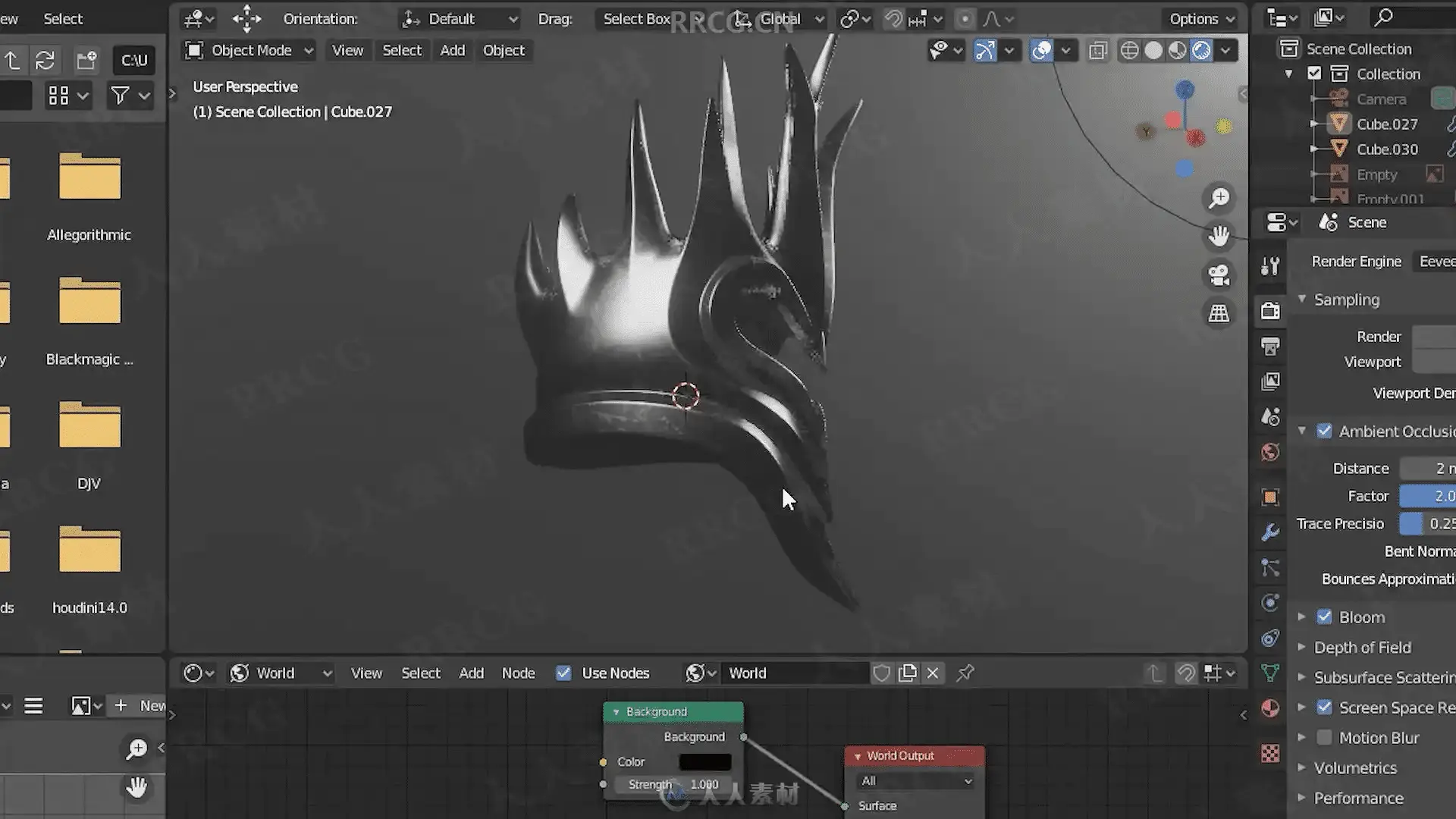The width and height of the screenshot is (1456, 819).
Task: Open the World Output All dropdown
Action: tap(915, 781)
